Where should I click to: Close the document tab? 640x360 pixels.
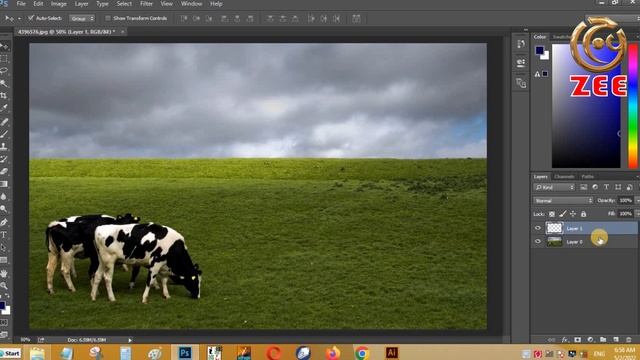(122, 31)
